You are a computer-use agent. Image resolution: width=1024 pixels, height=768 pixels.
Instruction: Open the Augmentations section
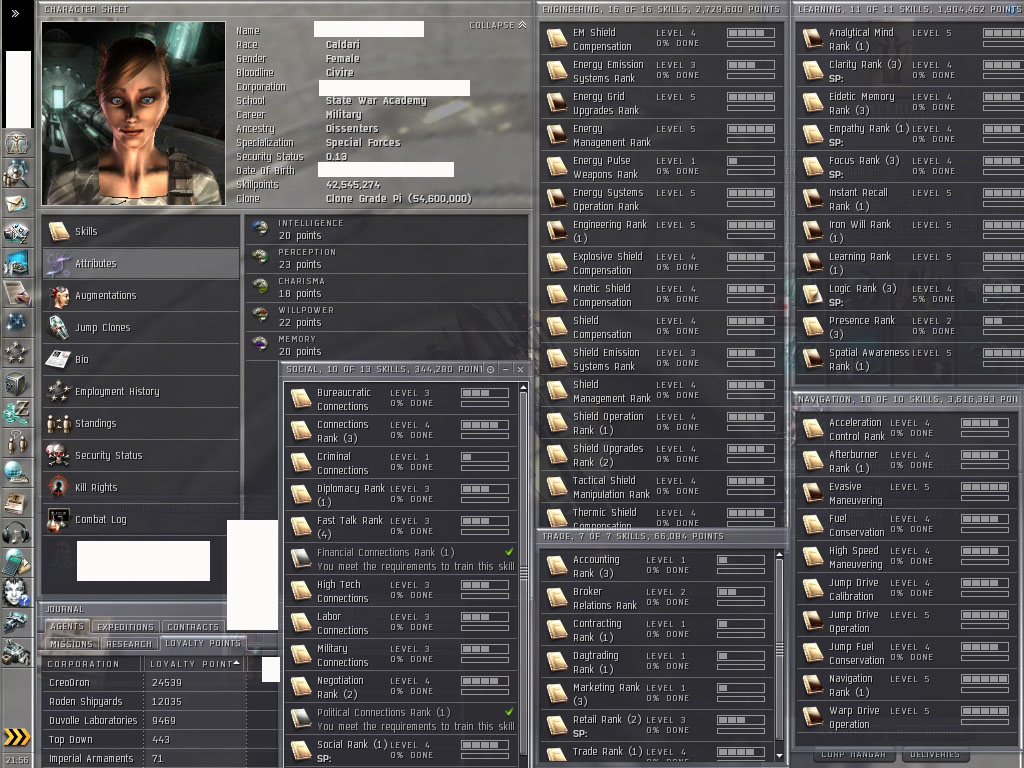141,295
